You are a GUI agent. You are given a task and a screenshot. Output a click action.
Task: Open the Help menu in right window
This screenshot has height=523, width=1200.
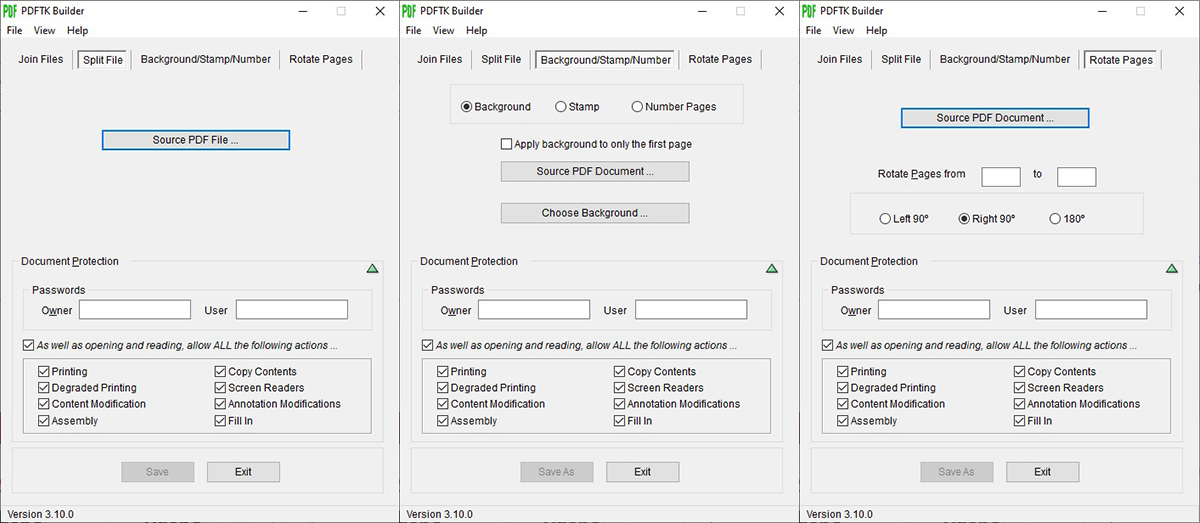(x=877, y=31)
